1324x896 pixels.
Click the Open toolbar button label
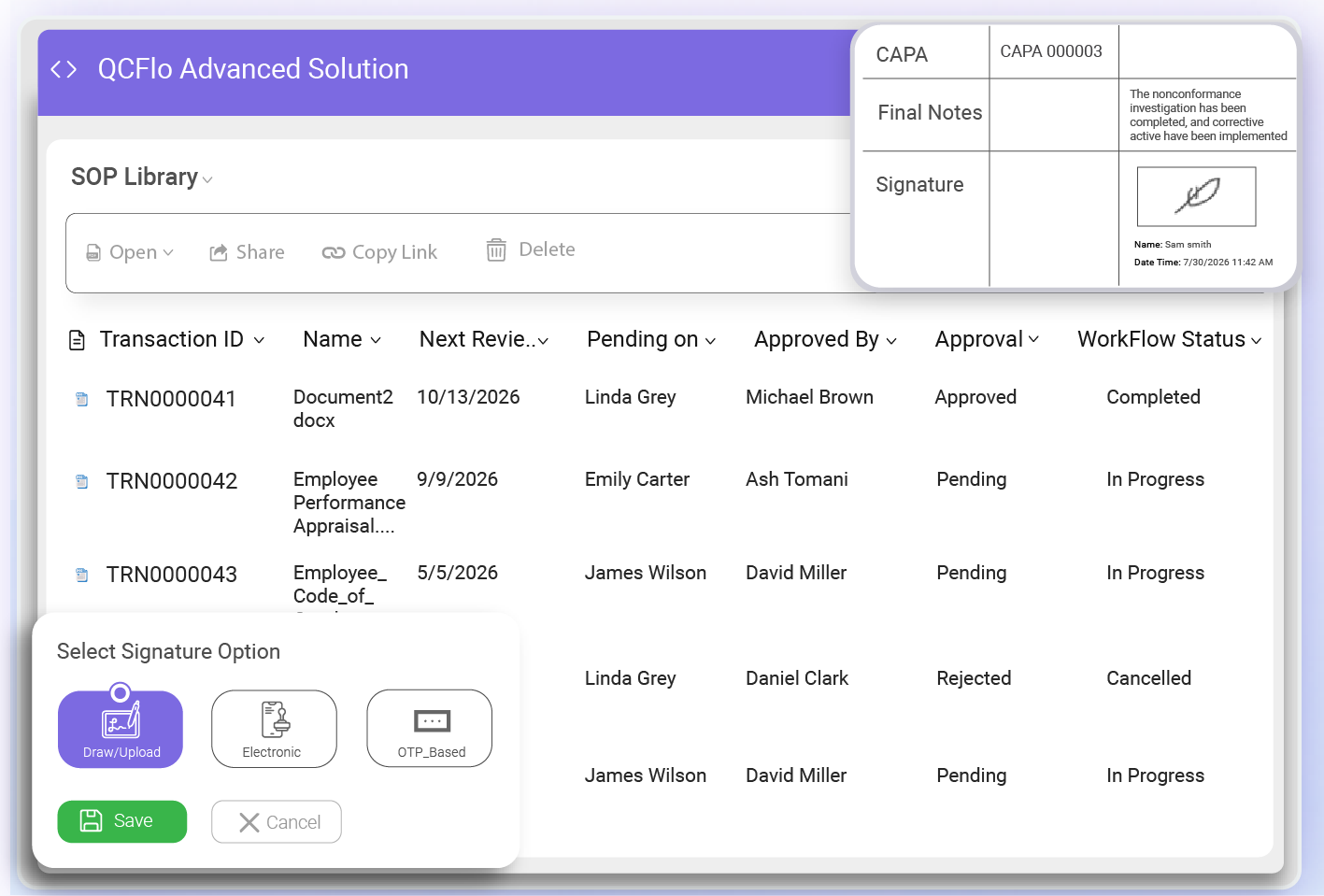(133, 252)
